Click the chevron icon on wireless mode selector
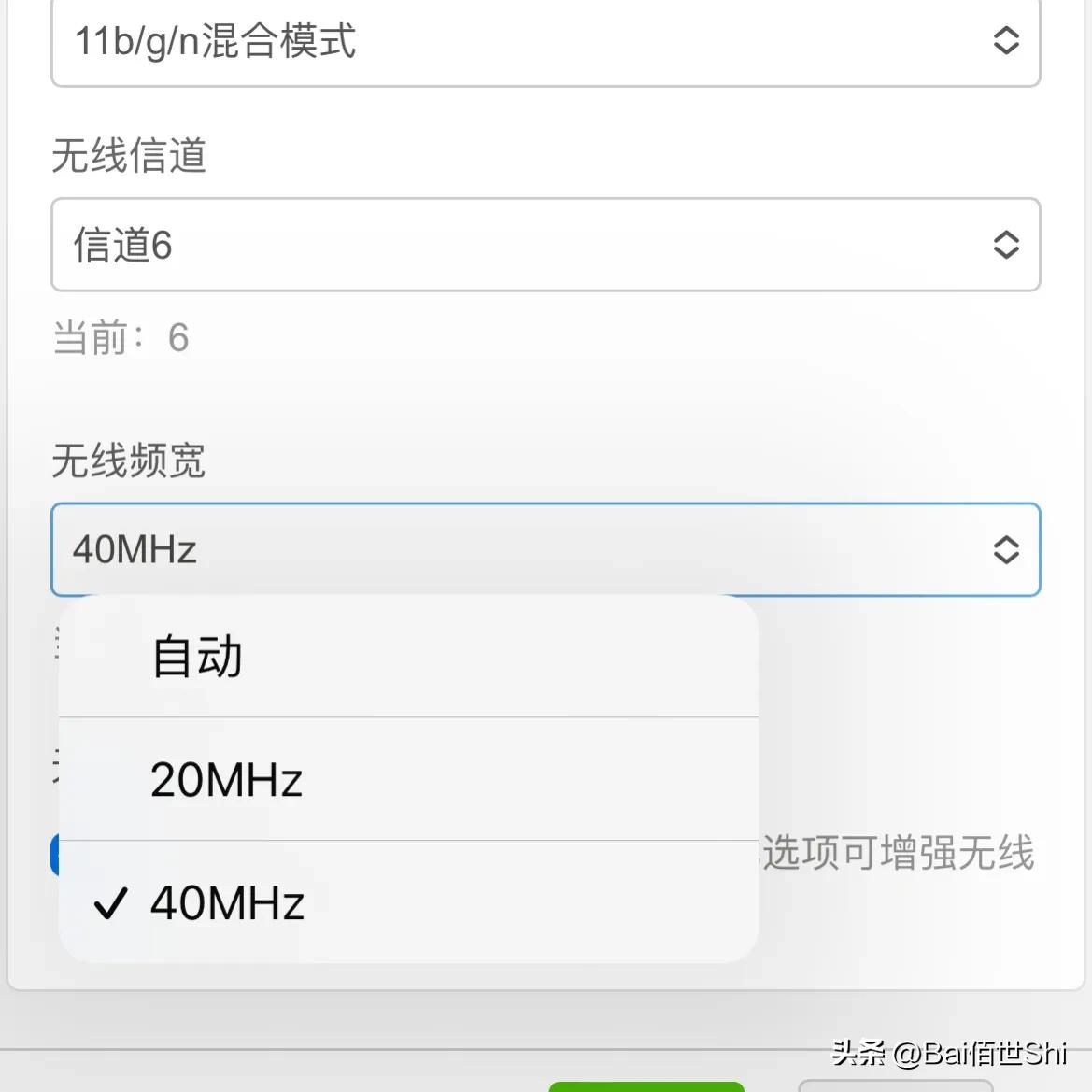Viewport: 1092px width, 1092px height. pos(1006,42)
